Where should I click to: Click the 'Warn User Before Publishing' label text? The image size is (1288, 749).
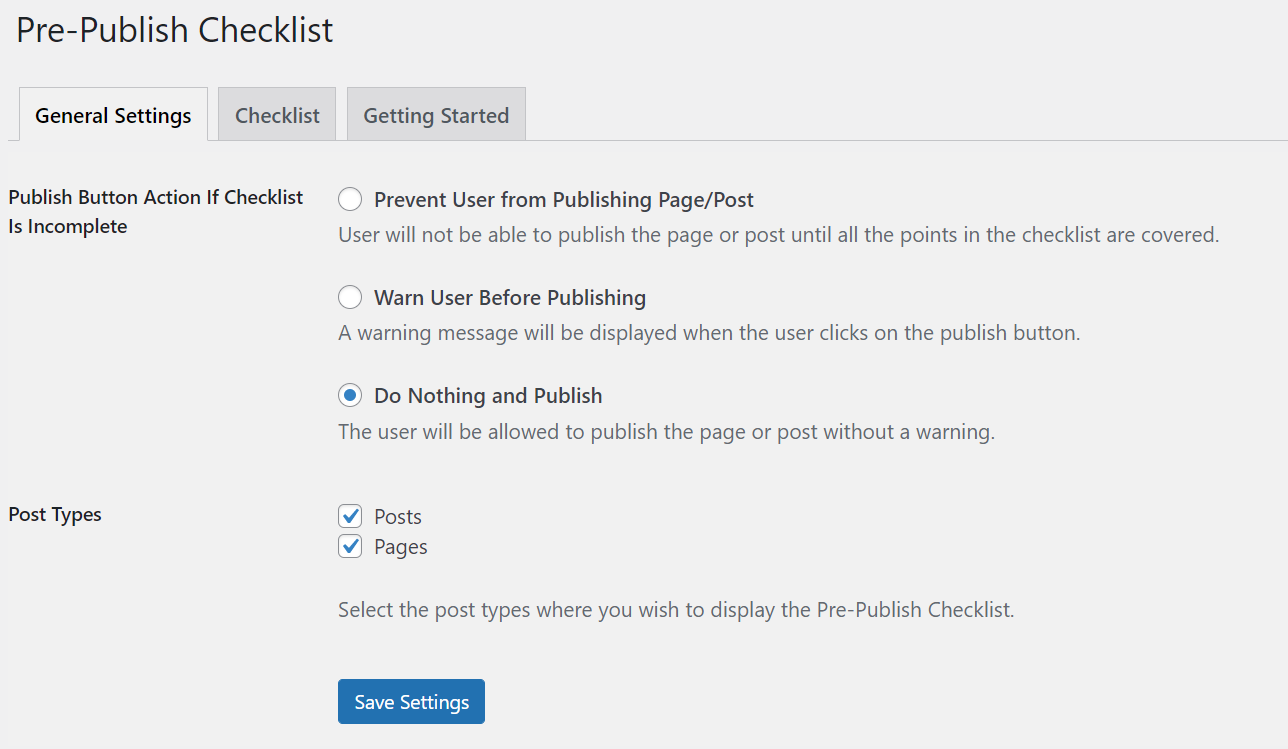(510, 298)
